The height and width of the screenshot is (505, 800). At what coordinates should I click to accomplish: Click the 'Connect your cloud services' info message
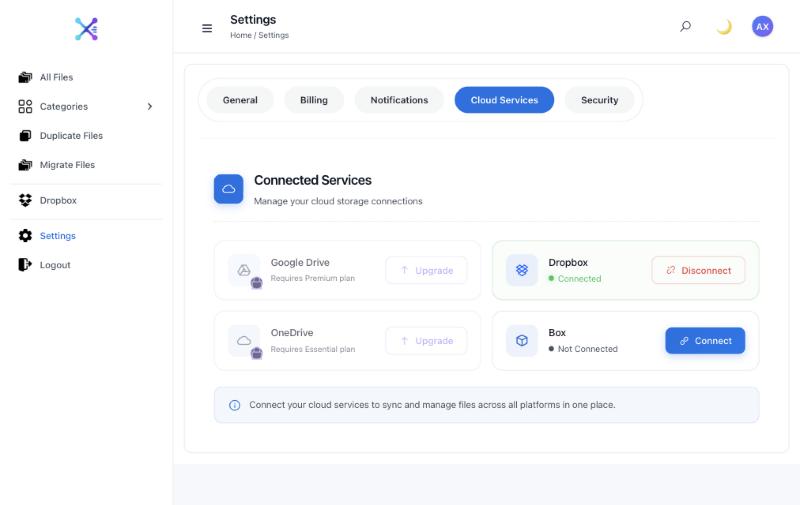pos(432,405)
